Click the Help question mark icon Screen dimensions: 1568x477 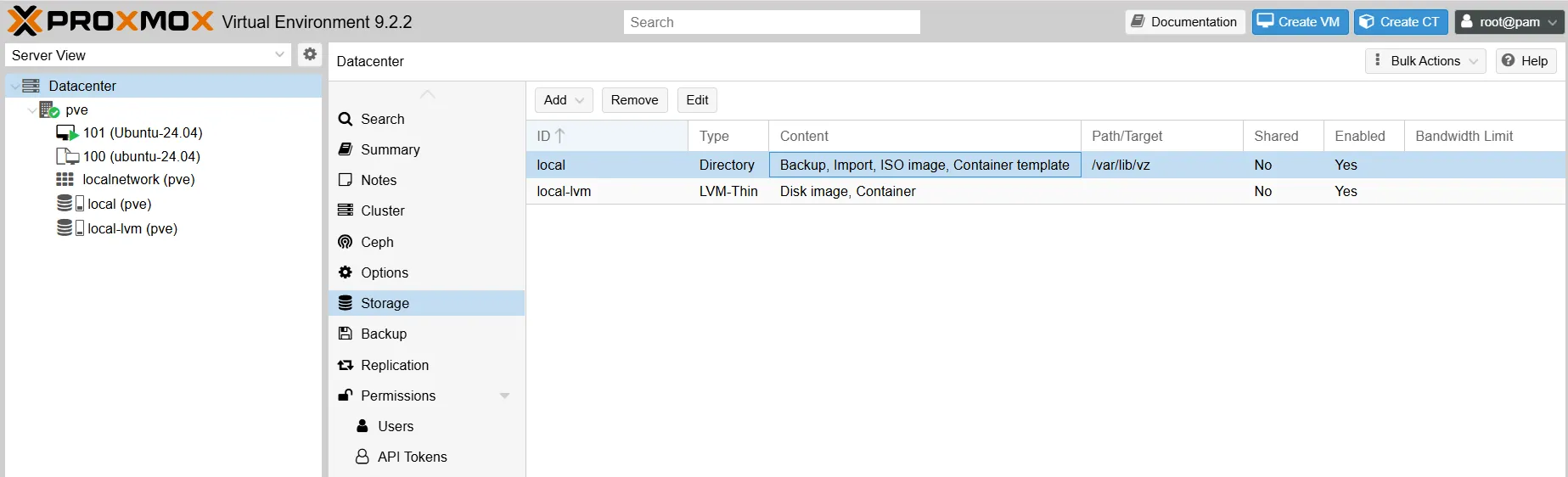click(x=1509, y=60)
